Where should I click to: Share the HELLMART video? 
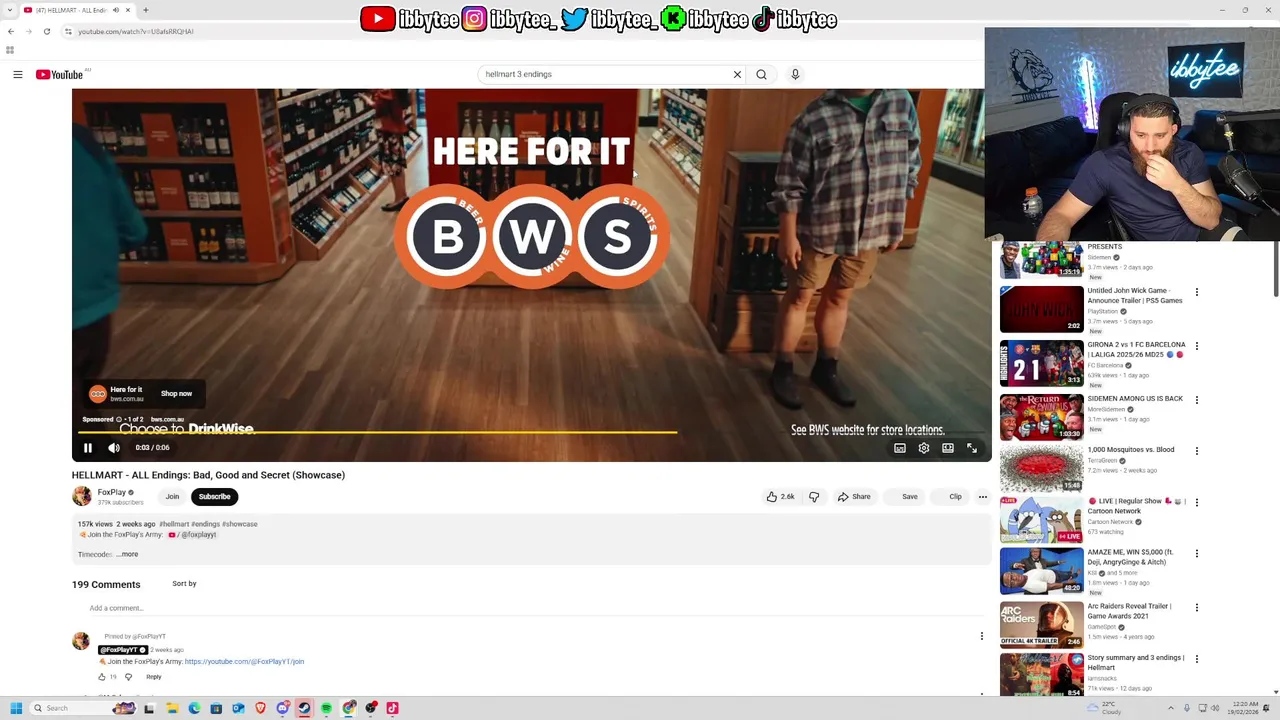854,497
